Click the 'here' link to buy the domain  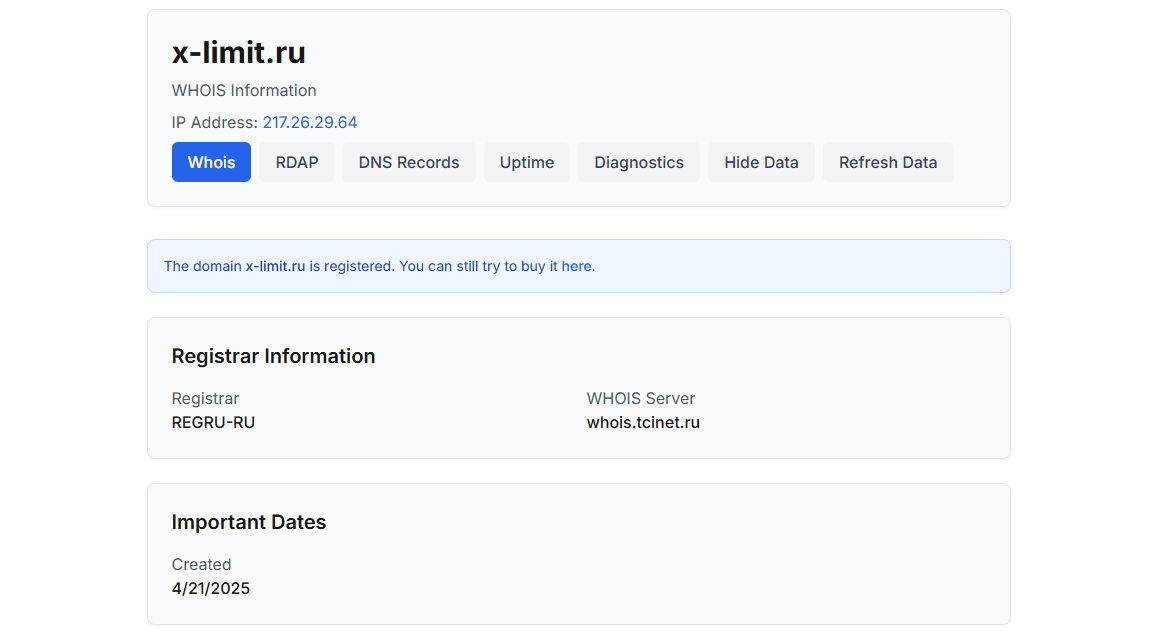click(x=576, y=266)
